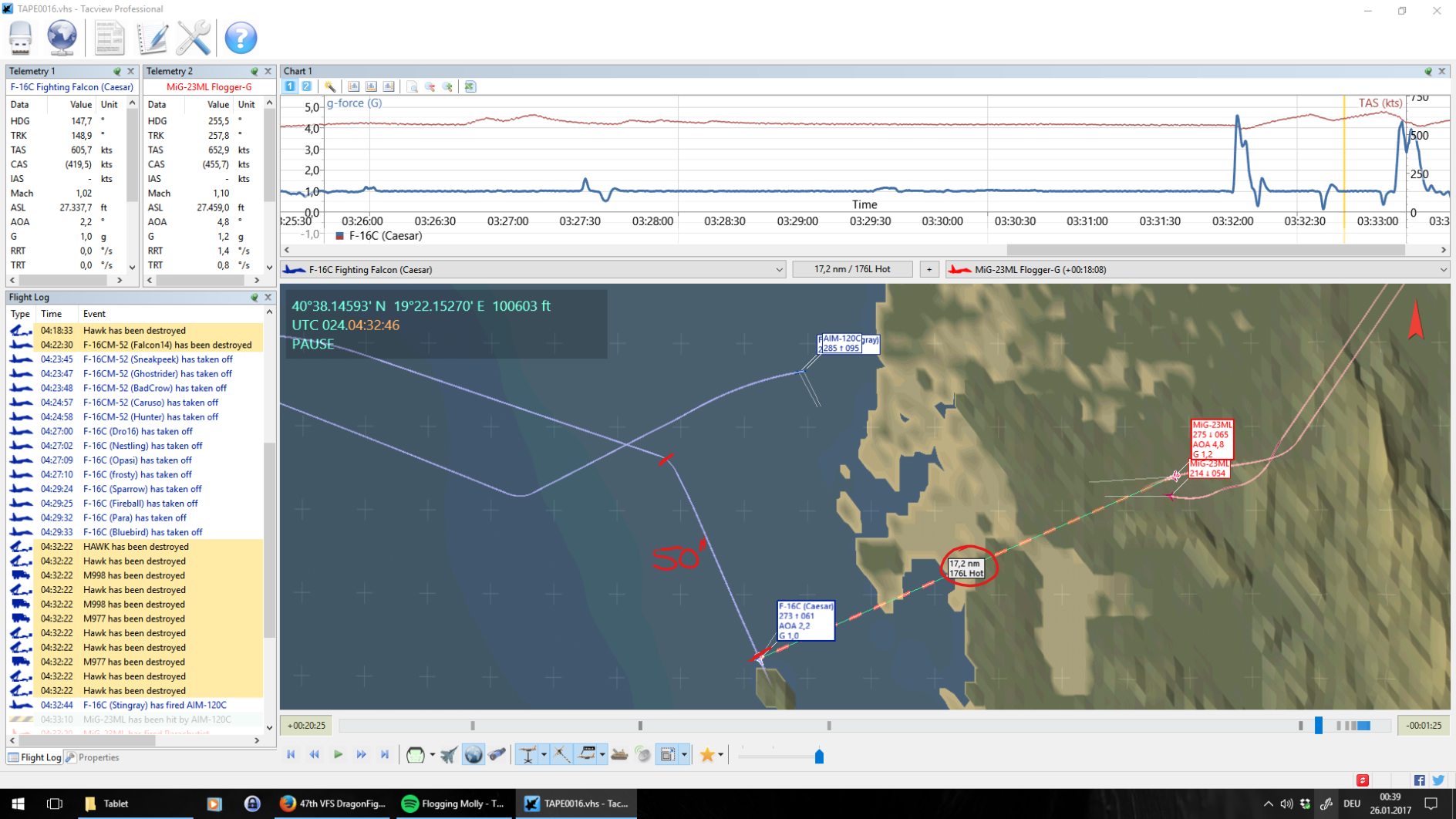Click the chart zoom reset page icon

click(x=413, y=86)
